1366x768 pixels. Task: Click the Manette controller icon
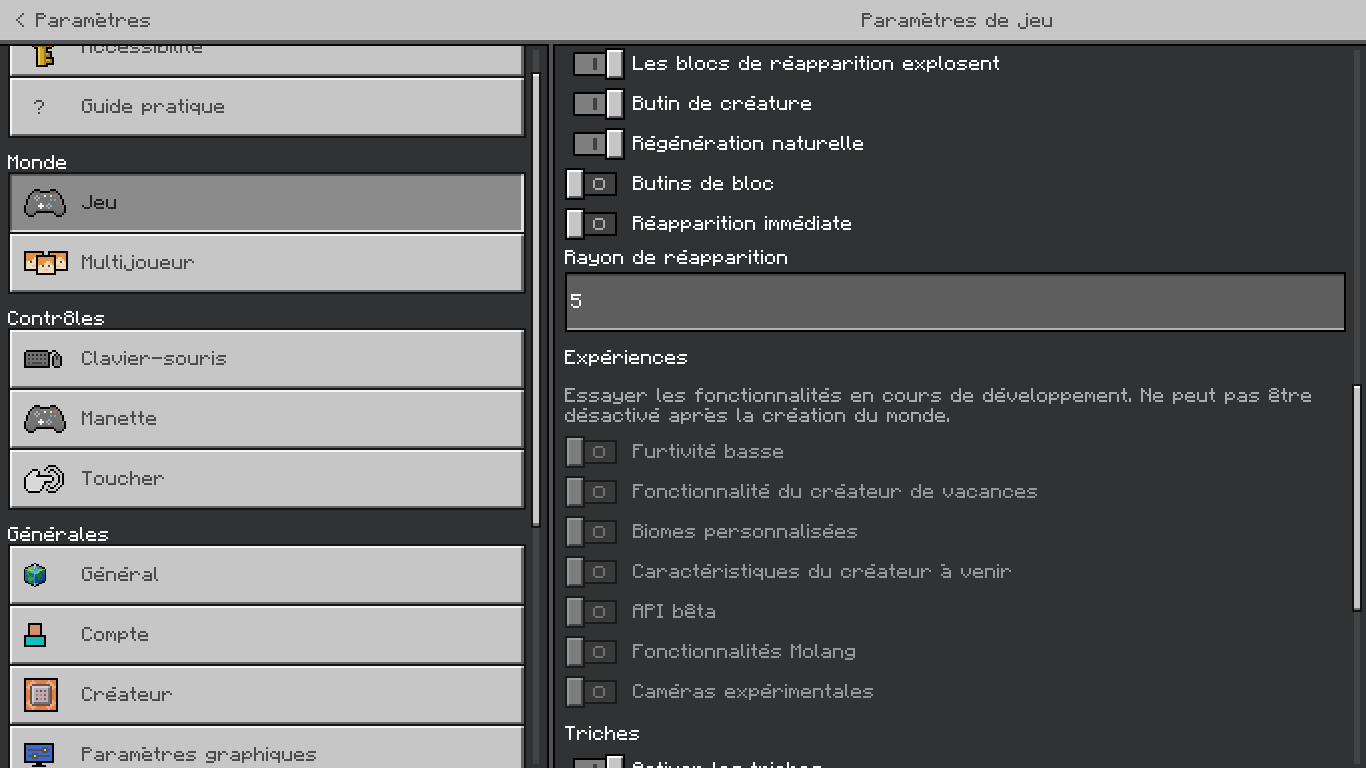pyautogui.click(x=45, y=419)
